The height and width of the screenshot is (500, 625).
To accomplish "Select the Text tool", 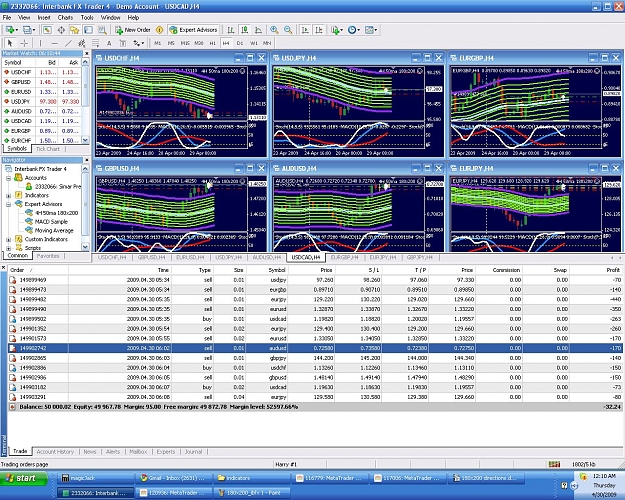I will [109, 43].
